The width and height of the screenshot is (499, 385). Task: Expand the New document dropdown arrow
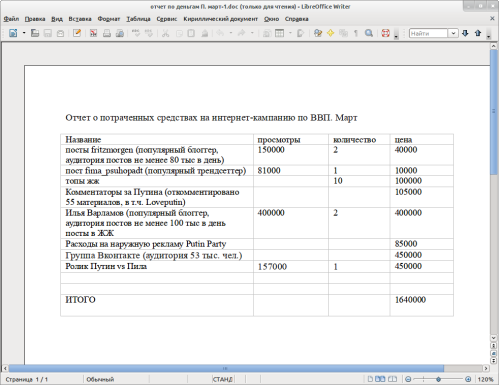(24, 33)
